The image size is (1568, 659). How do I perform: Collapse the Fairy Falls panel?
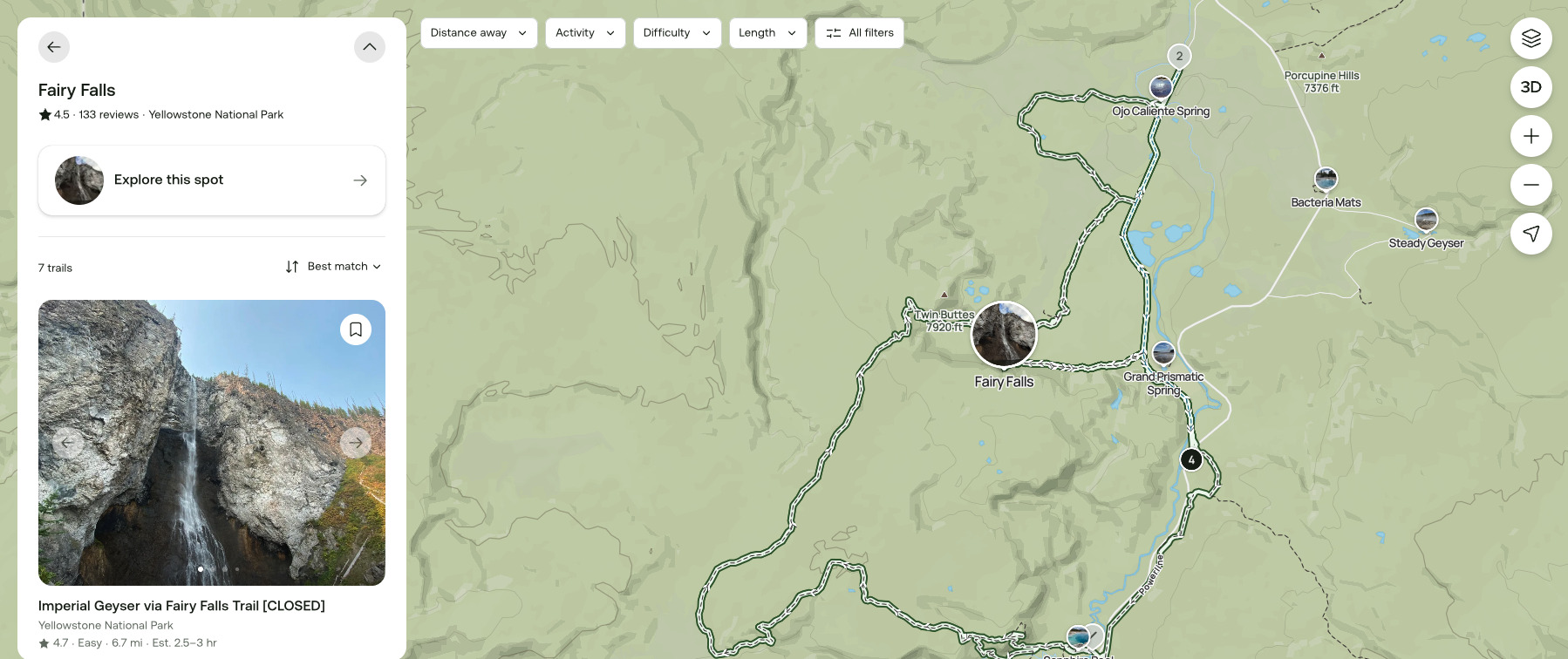click(x=370, y=47)
